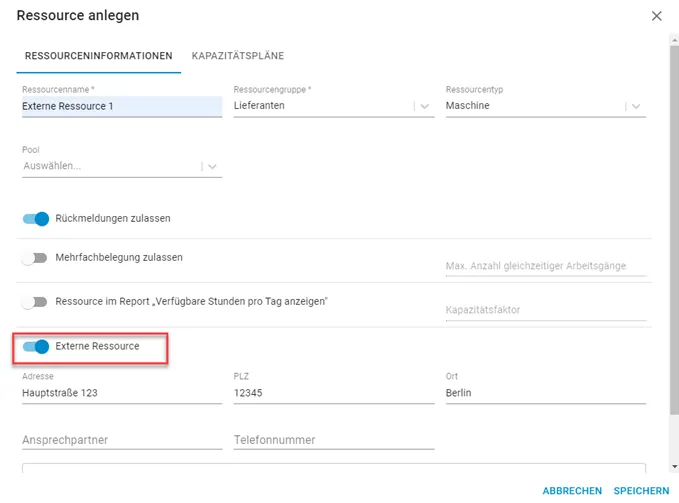Screen dimensions: 679x503
Task: Click the Kapazitätsfaktor field
Action: pos(546,310)
